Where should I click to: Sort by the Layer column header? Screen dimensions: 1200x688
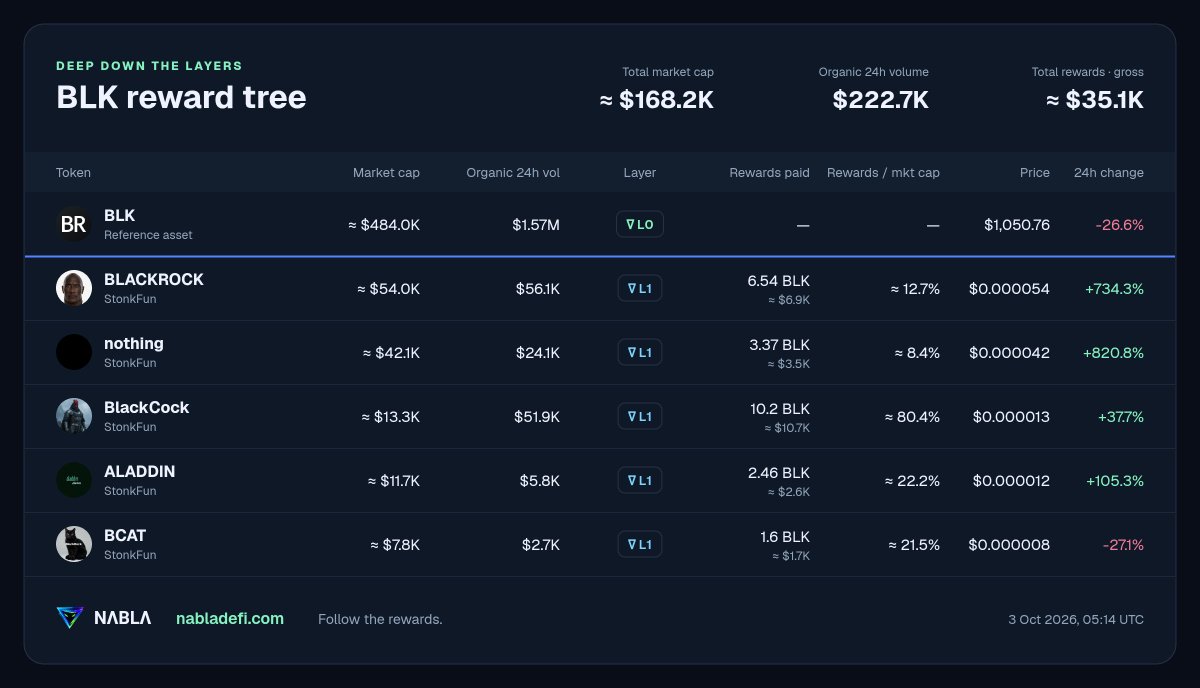640,173
